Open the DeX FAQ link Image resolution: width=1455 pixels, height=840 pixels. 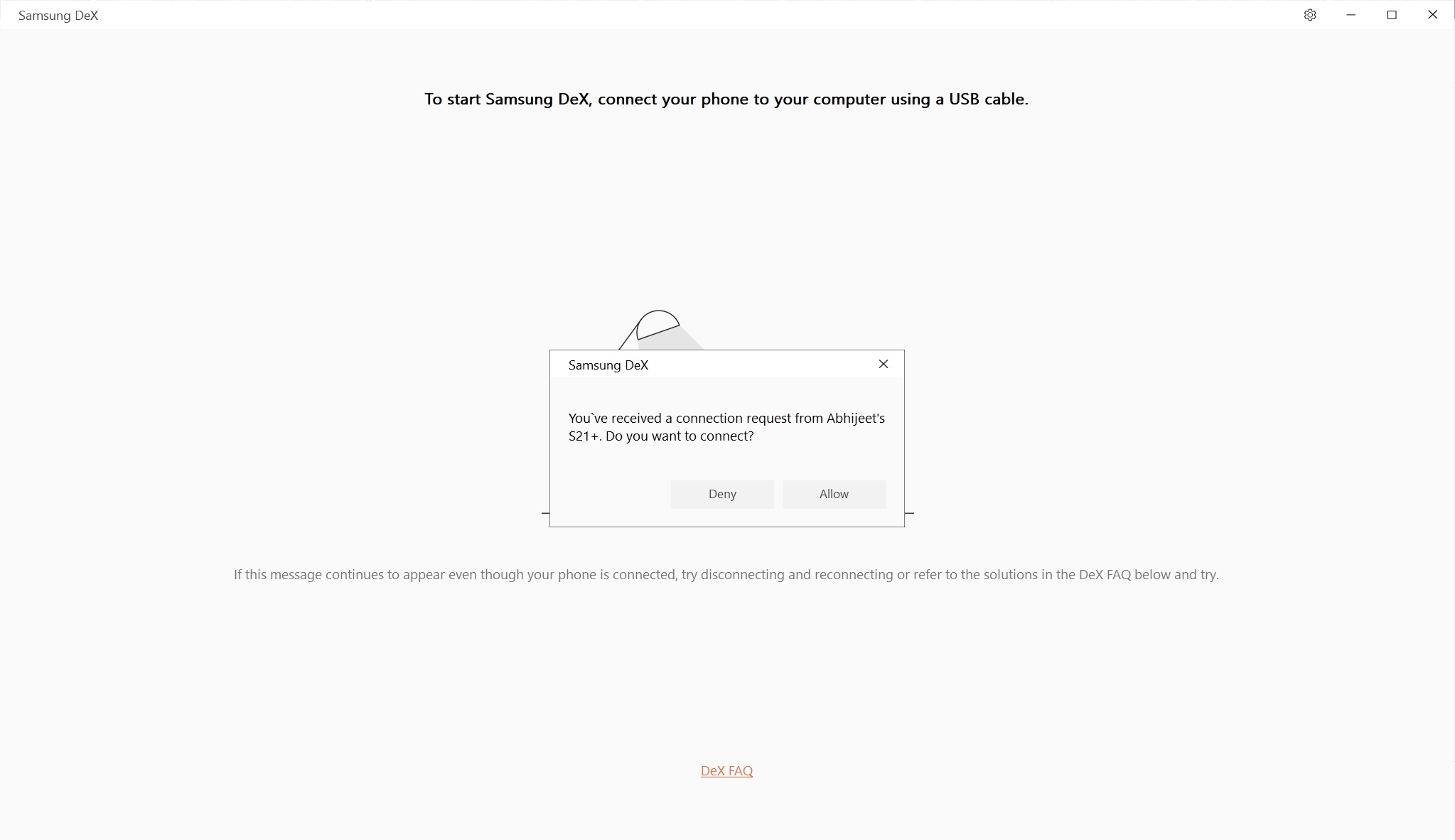coord(726,771)
